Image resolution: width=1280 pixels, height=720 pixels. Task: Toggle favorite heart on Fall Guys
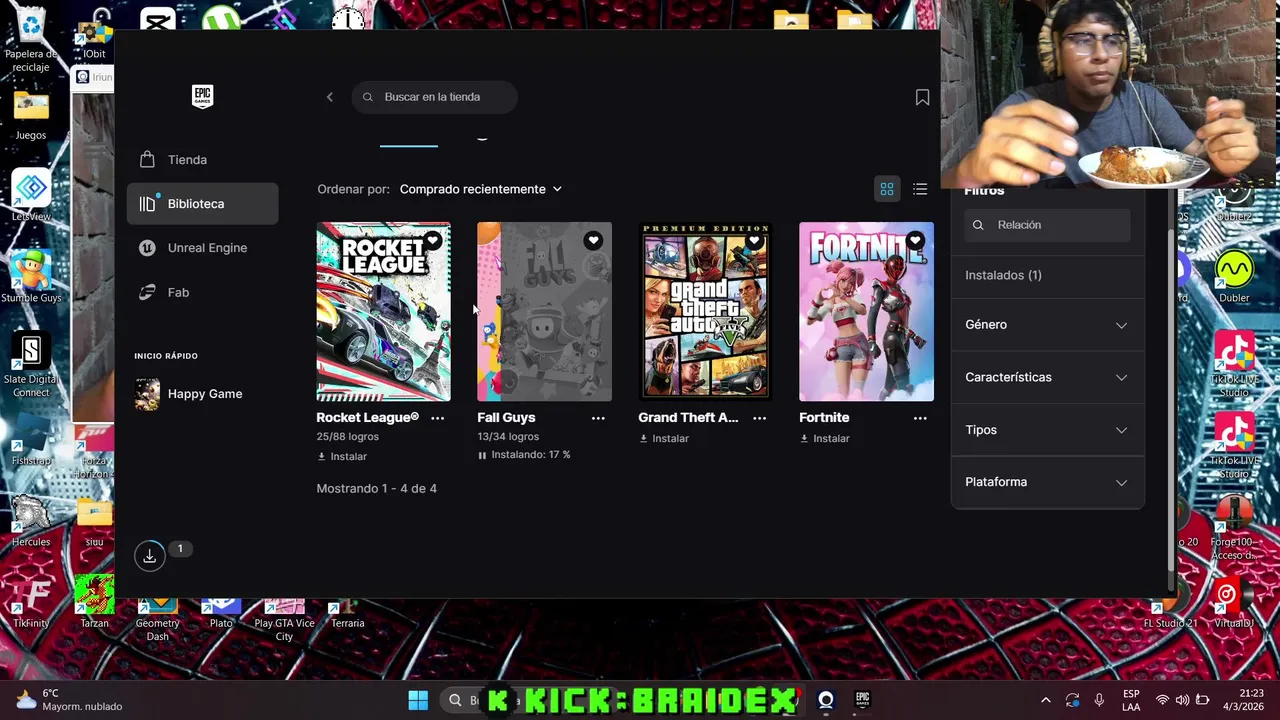tap(593, 241)
